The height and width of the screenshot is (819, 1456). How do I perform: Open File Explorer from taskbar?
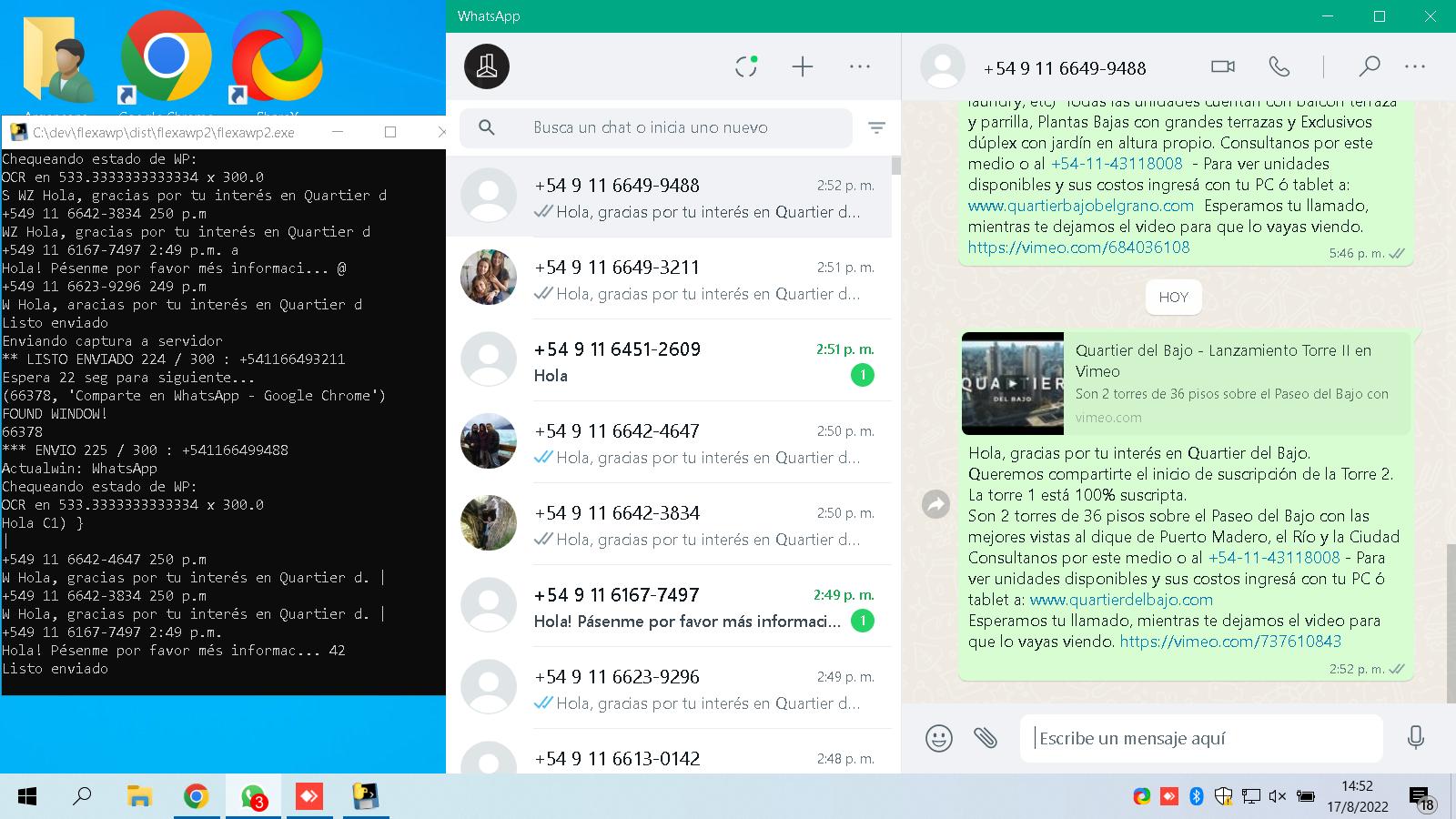(x=139, y=797)
